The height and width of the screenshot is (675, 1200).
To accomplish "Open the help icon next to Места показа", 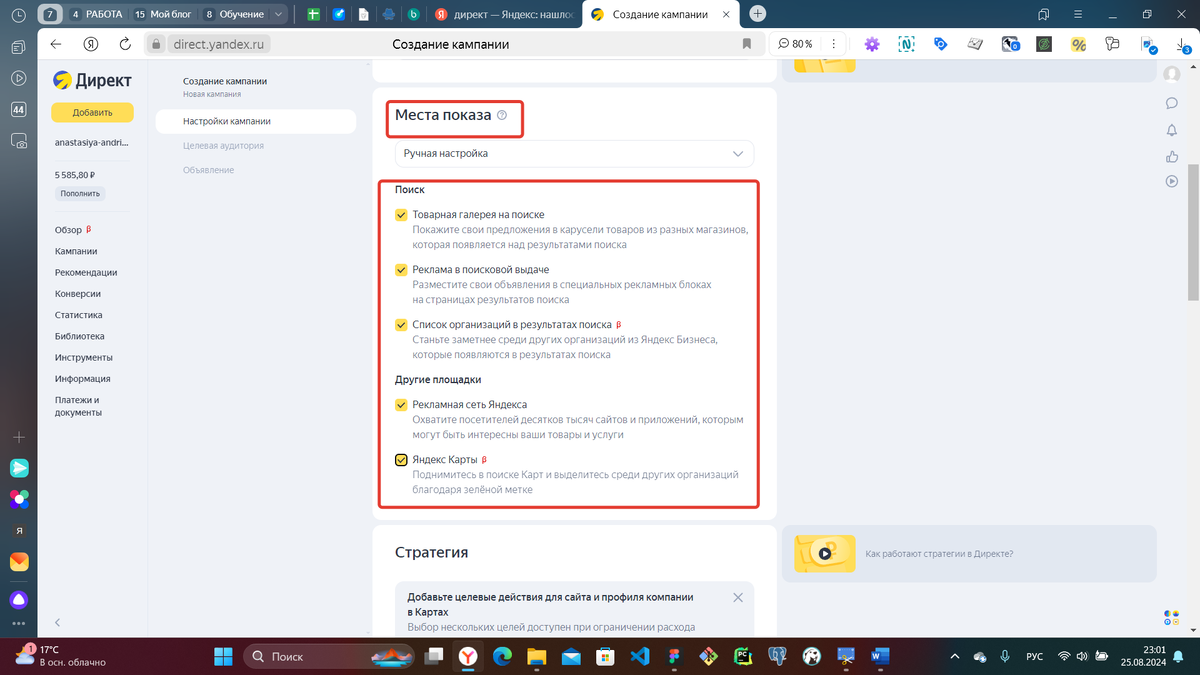I will [x=502, y=115].
